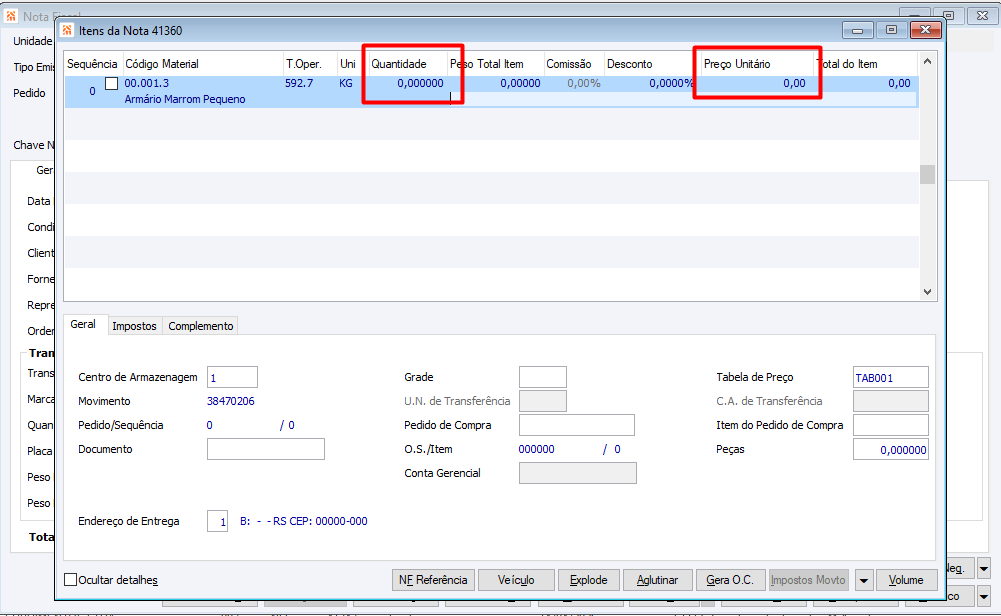1001x616 pixels.
Task: Click the Armário Marrom Pequeno description
Action: point(184,99)
